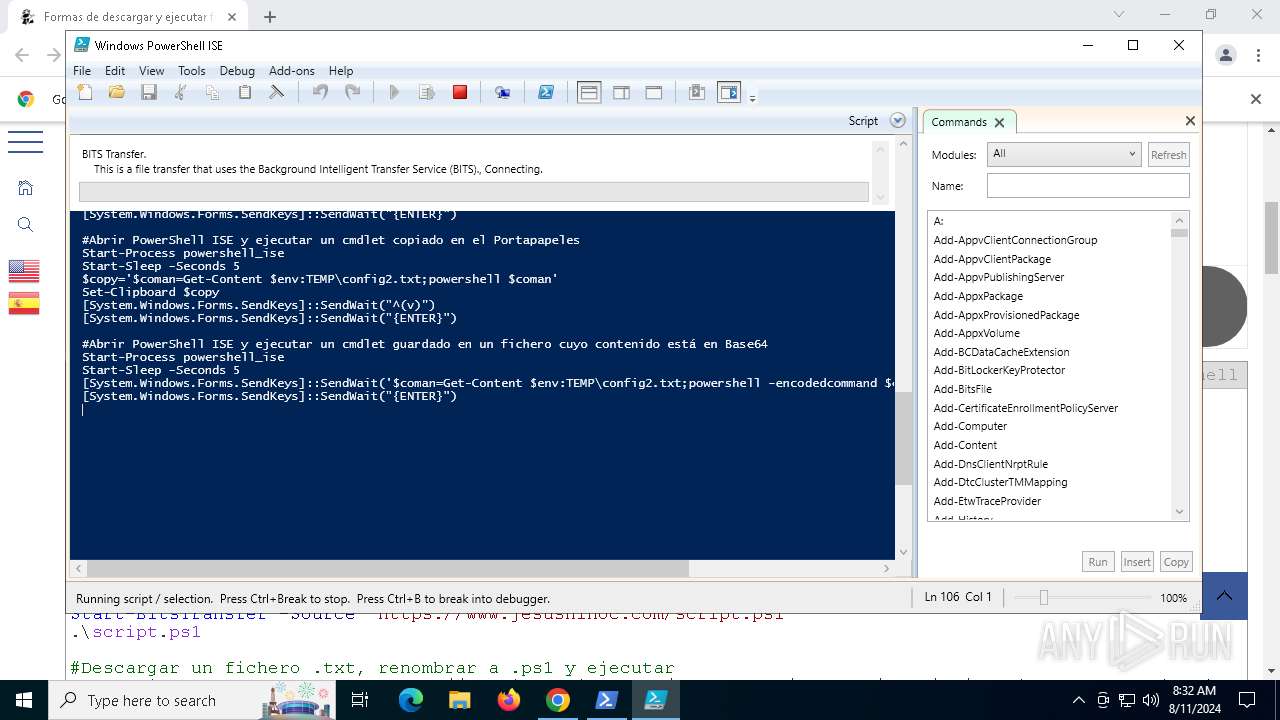The image size is (1280, 720).
Task: Select Add-Content in the list
Action: coord(965,445)
